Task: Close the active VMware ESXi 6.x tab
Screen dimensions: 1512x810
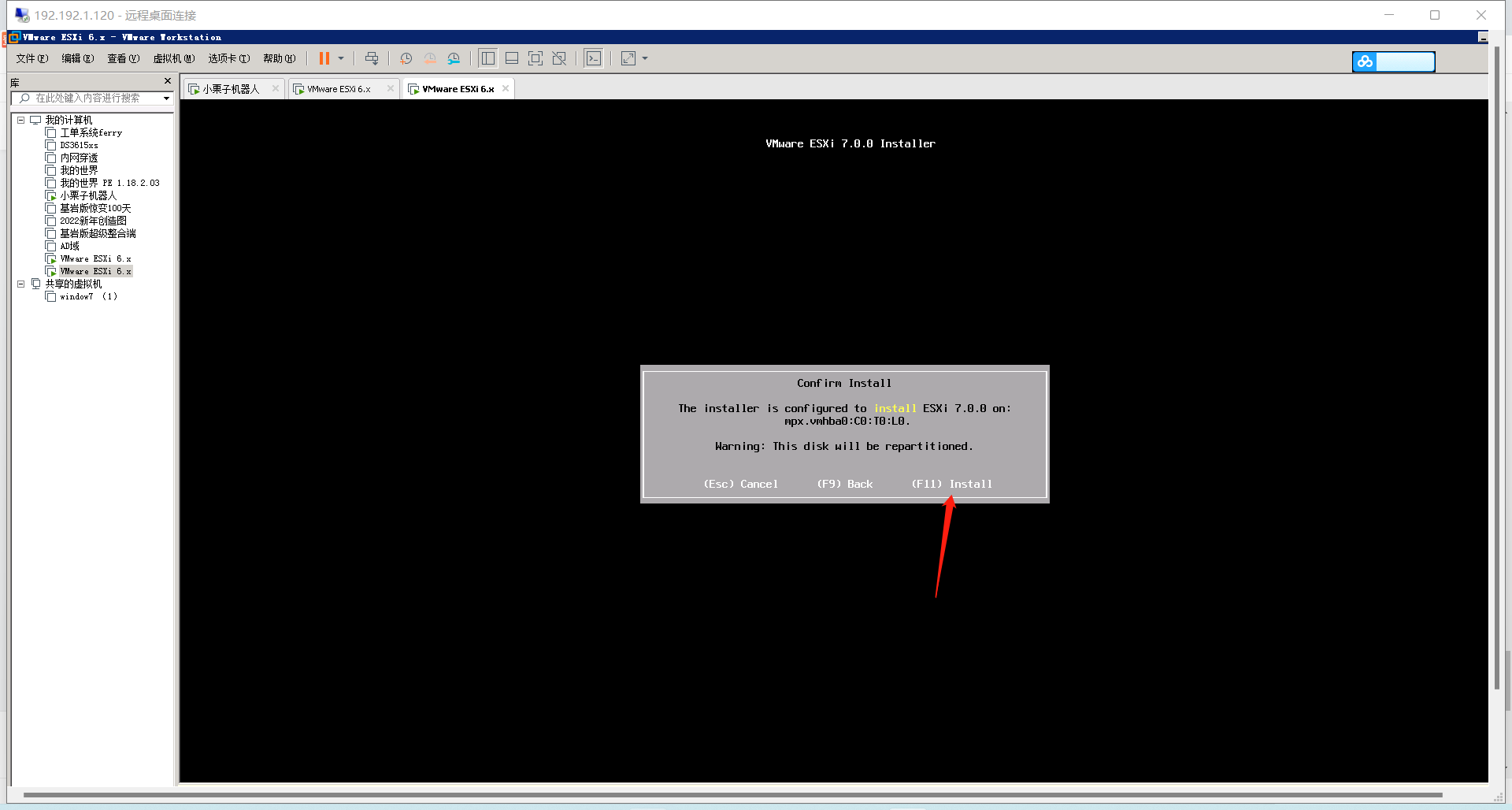Action: [506, 88]
